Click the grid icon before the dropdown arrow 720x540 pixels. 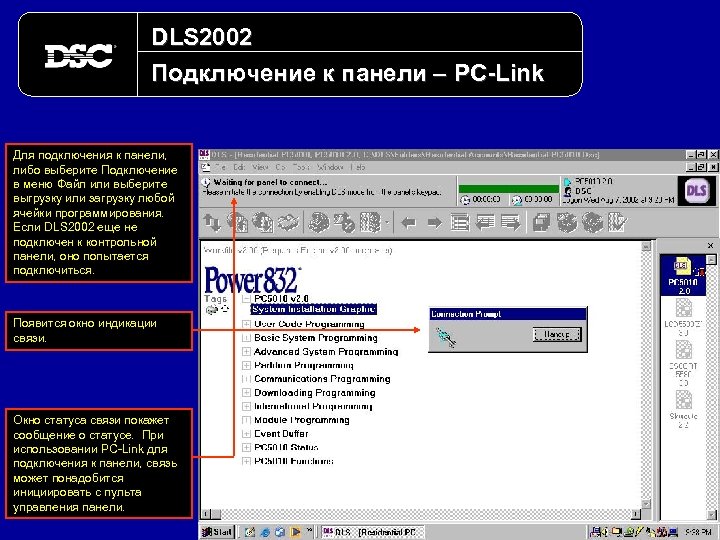pyautogui.click(x=370, y=223)
